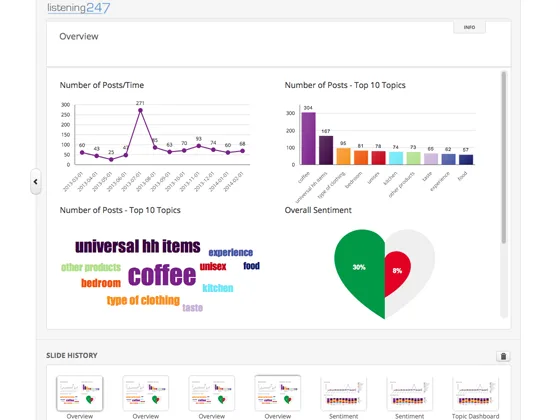The image size is (560, 420).
Task: Click the word coffee in word cloud
Action: 162,275
